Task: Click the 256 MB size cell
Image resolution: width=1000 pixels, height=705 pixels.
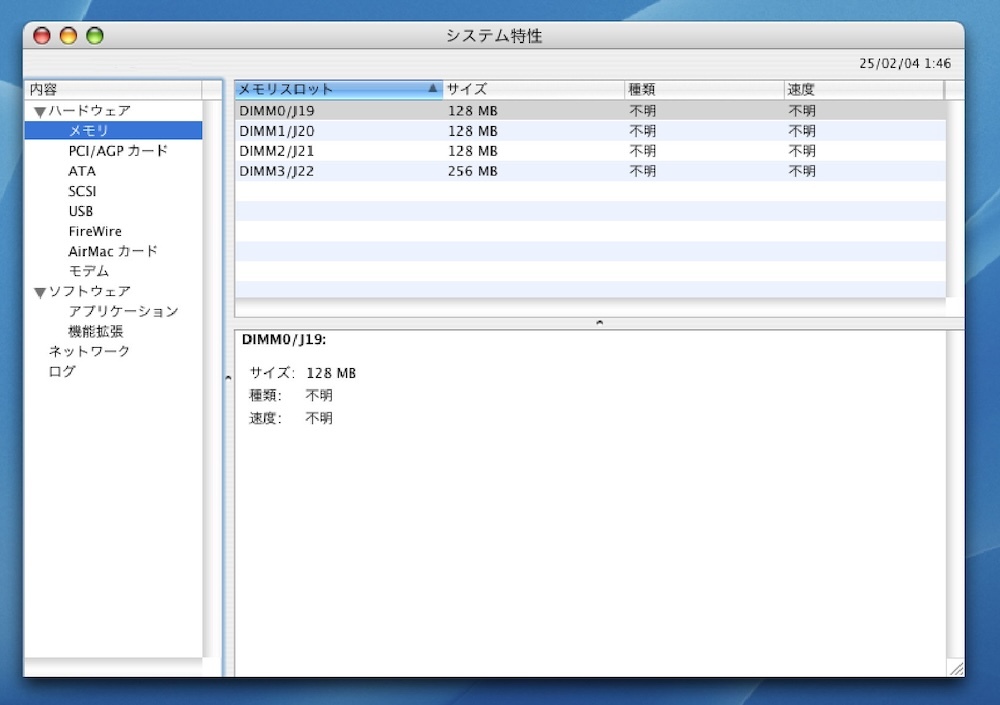Action: coord(473,171)
